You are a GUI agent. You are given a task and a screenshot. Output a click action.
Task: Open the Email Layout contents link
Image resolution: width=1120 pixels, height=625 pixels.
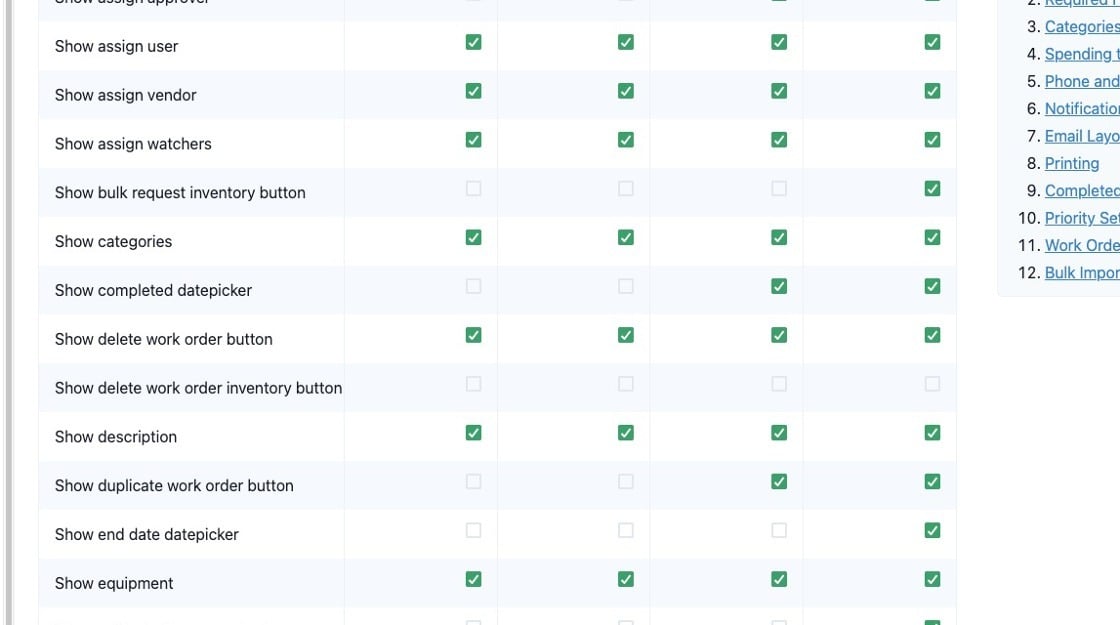tap(1082, 136)
